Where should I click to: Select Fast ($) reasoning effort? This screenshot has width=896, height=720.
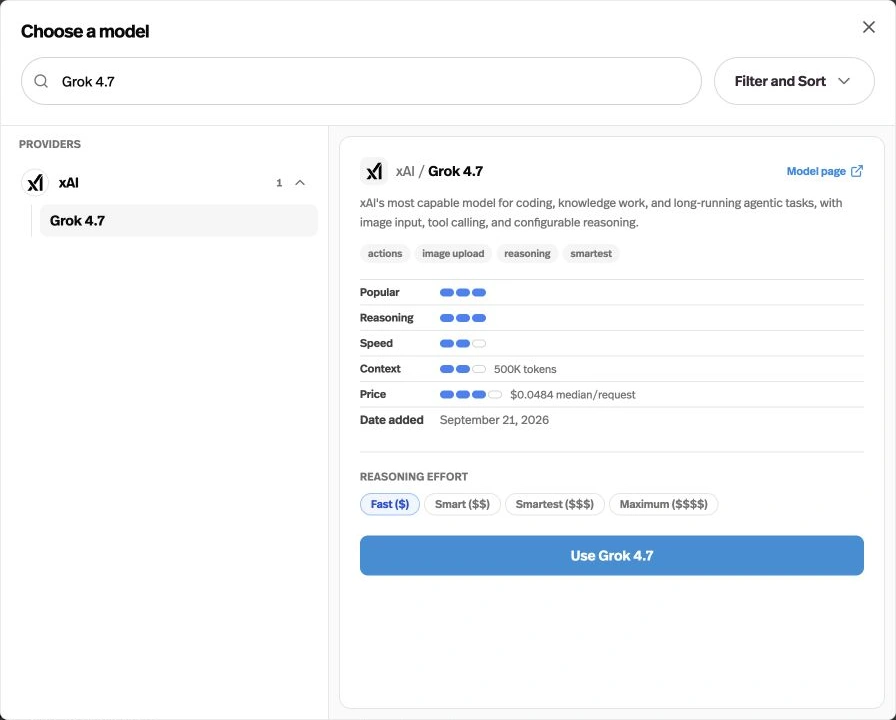coord(390,504)
